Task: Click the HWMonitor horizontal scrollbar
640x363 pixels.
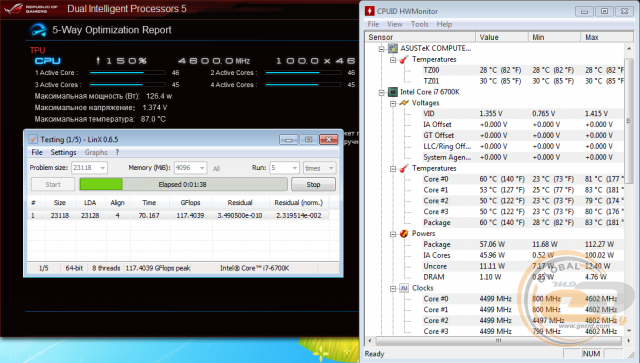Action: (498, 341)
